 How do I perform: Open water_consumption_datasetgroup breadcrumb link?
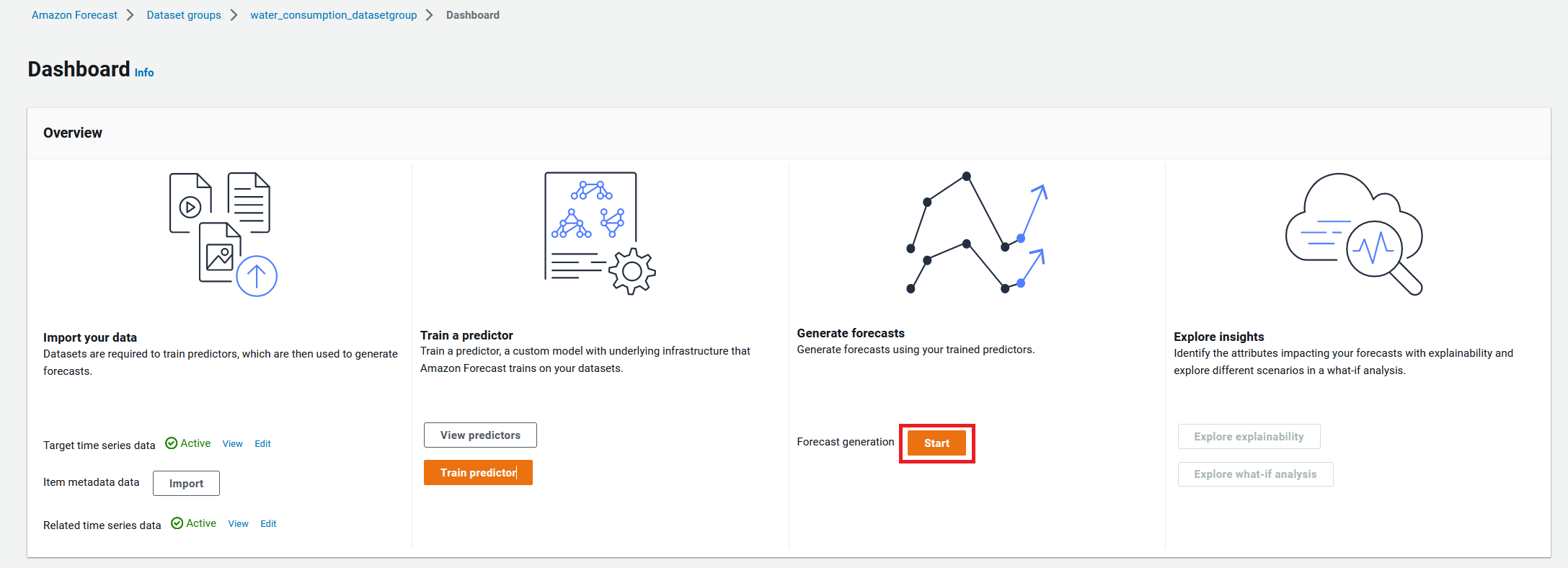pos(334,15)
